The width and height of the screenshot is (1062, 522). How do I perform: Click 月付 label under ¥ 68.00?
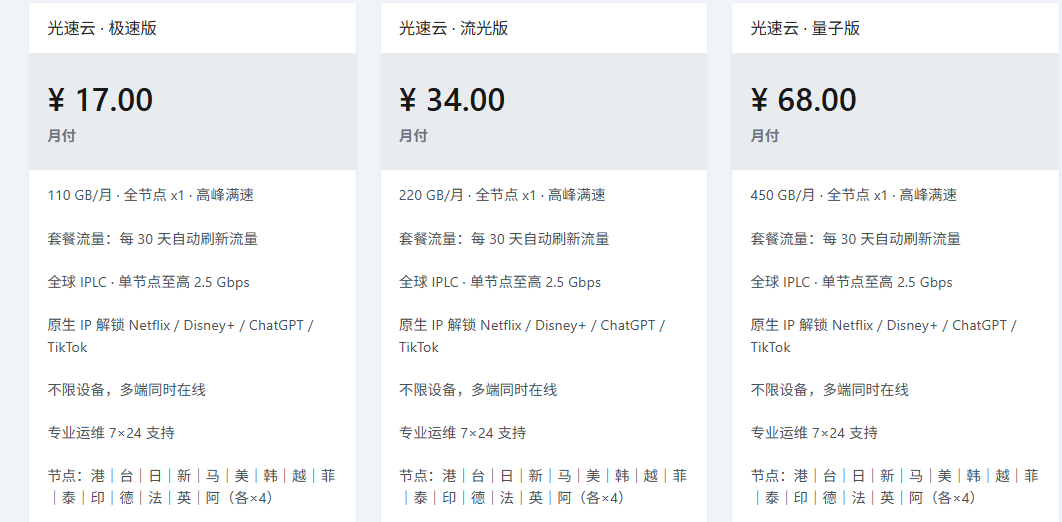[765, 135]
